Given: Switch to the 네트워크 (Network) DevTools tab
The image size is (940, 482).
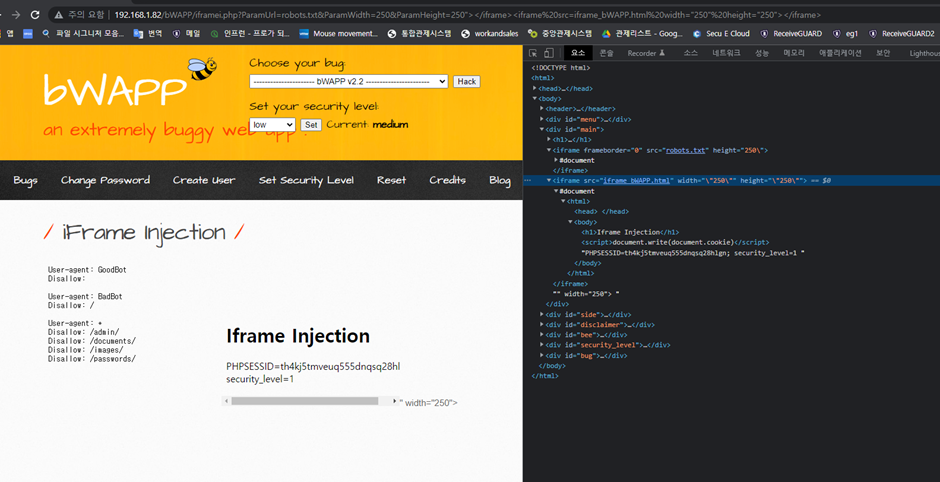Looking at the screenshot, I should click(x=726, y=53).
